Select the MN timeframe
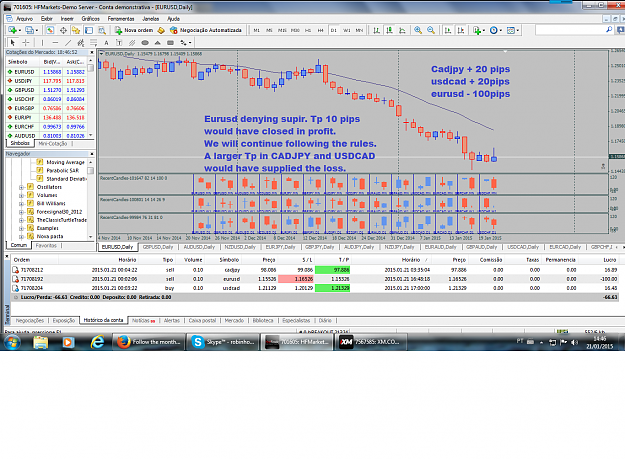 pos(359,30)
